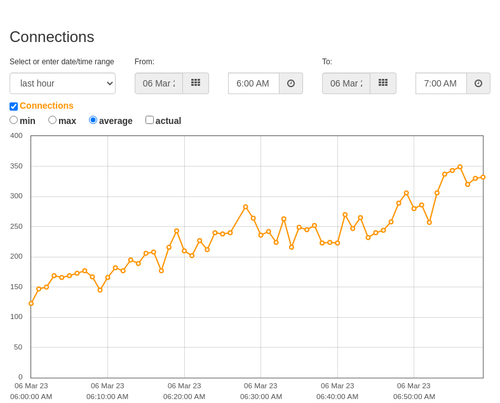
Task: Click the 6:00 AM time field
Action: pyautogui.click(x=254, y=83)
